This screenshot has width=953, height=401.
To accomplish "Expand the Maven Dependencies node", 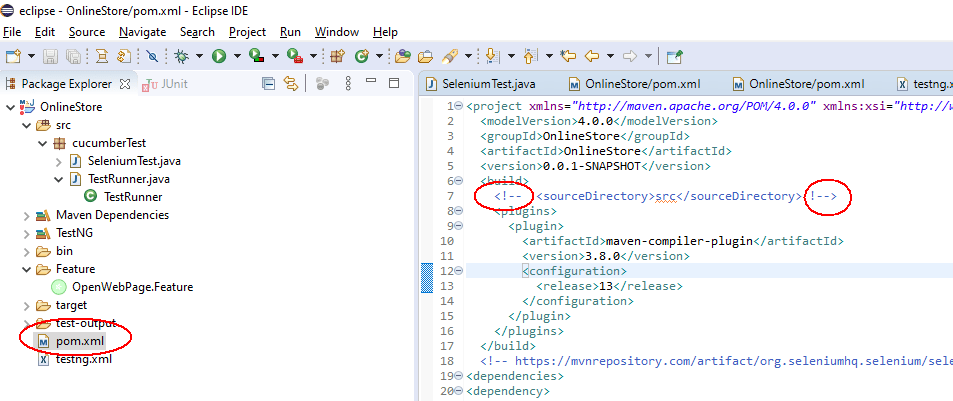I will coord(26,215).
